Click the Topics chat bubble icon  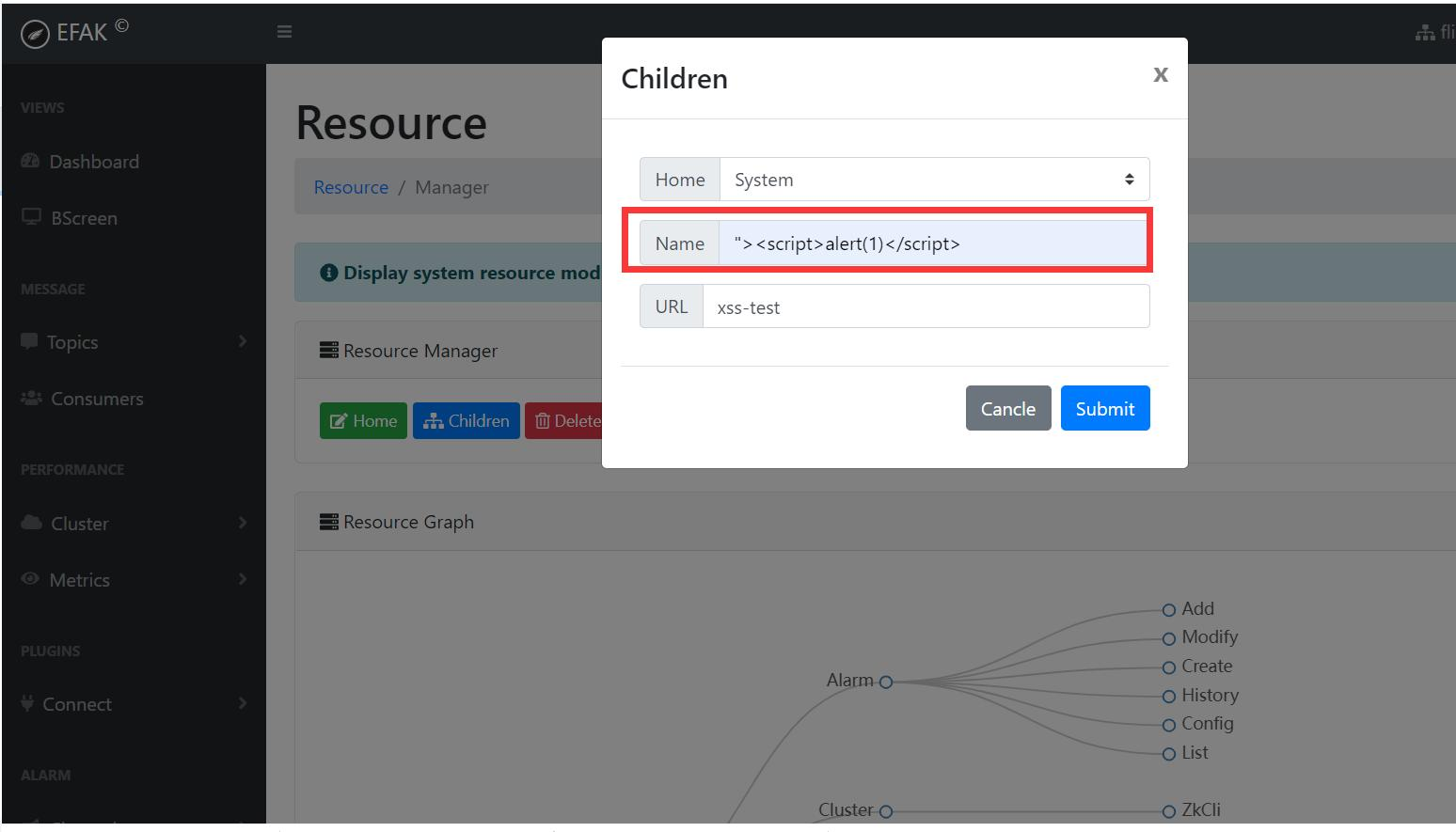30,341
